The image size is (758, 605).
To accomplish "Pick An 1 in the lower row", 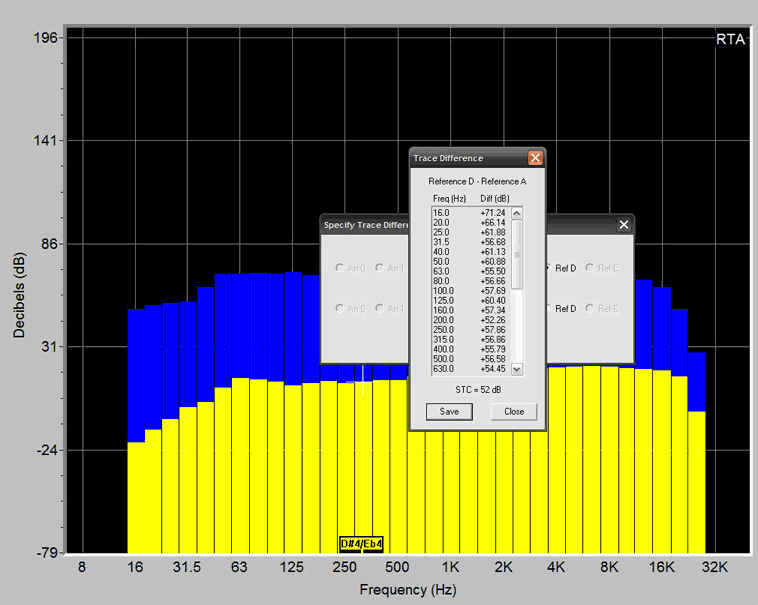I will [381, 309].
